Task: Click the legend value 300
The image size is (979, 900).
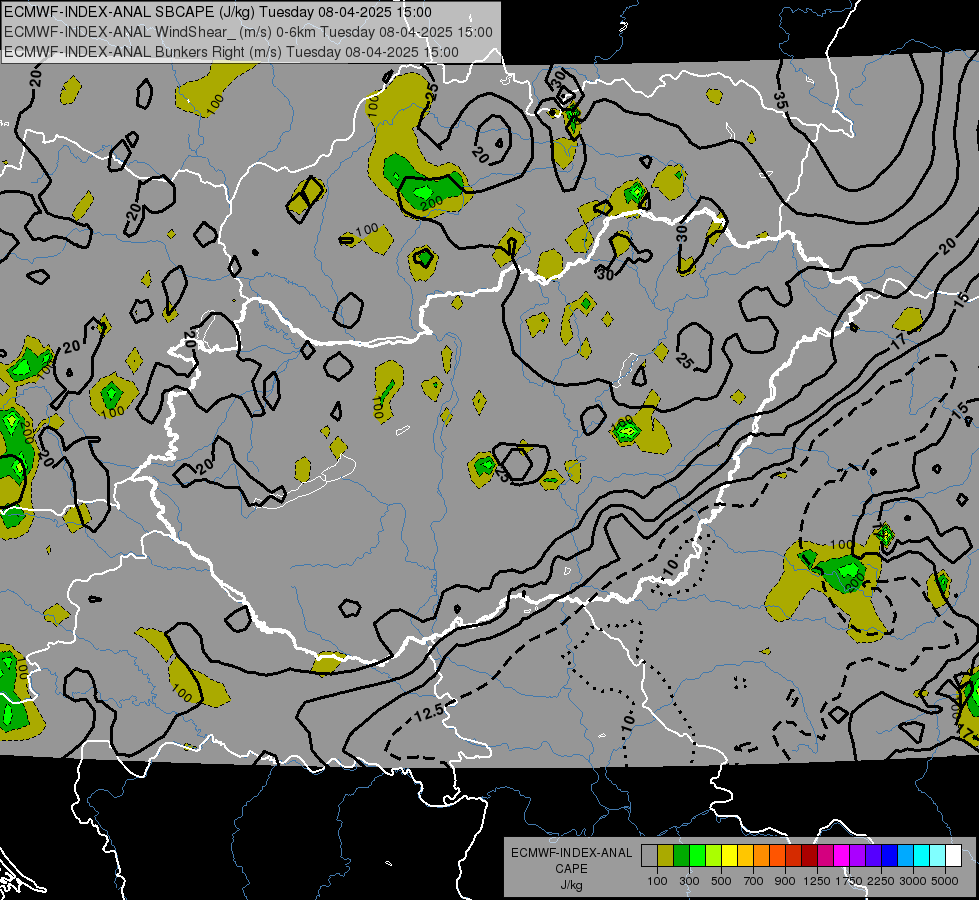Action: click(689, 881)
